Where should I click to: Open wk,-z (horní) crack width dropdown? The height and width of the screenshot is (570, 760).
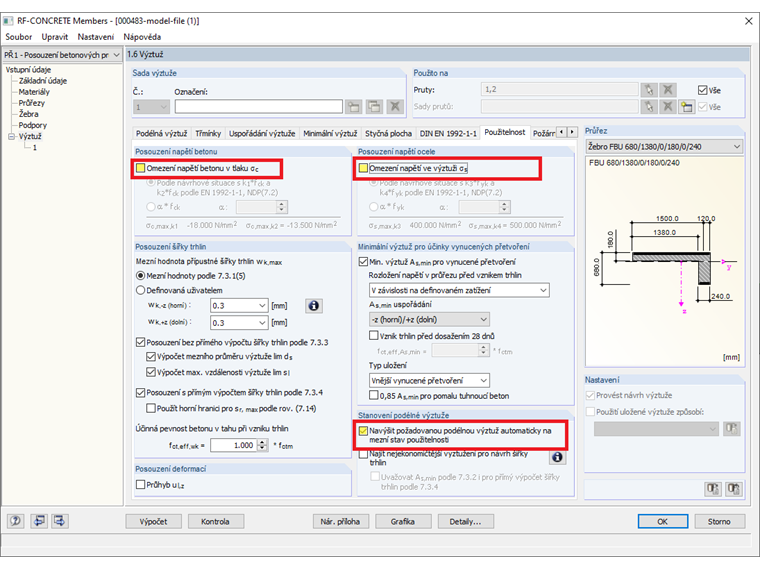262,306
